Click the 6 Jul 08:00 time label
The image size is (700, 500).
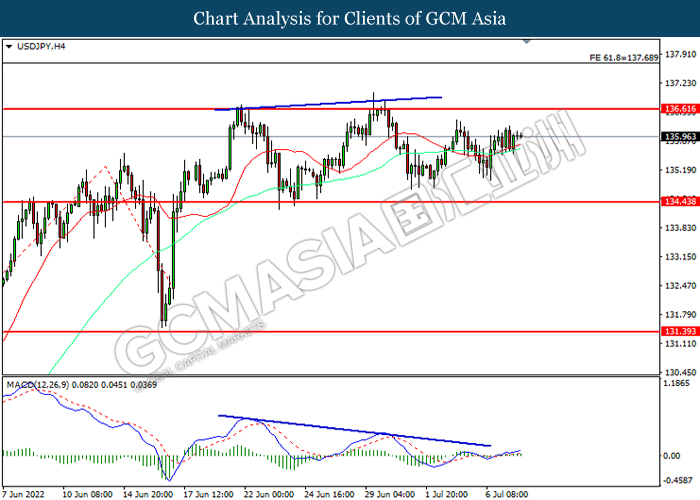(507, 494)
